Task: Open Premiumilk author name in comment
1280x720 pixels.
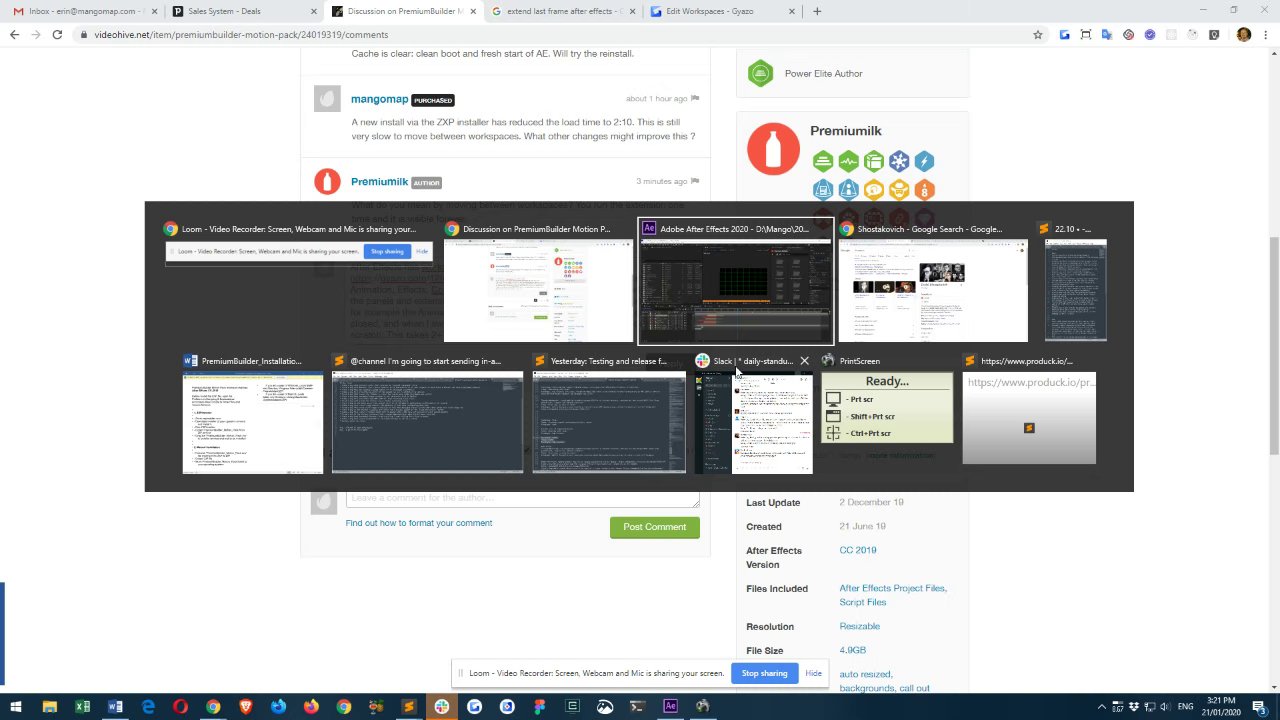Action: tap(379, 182)
